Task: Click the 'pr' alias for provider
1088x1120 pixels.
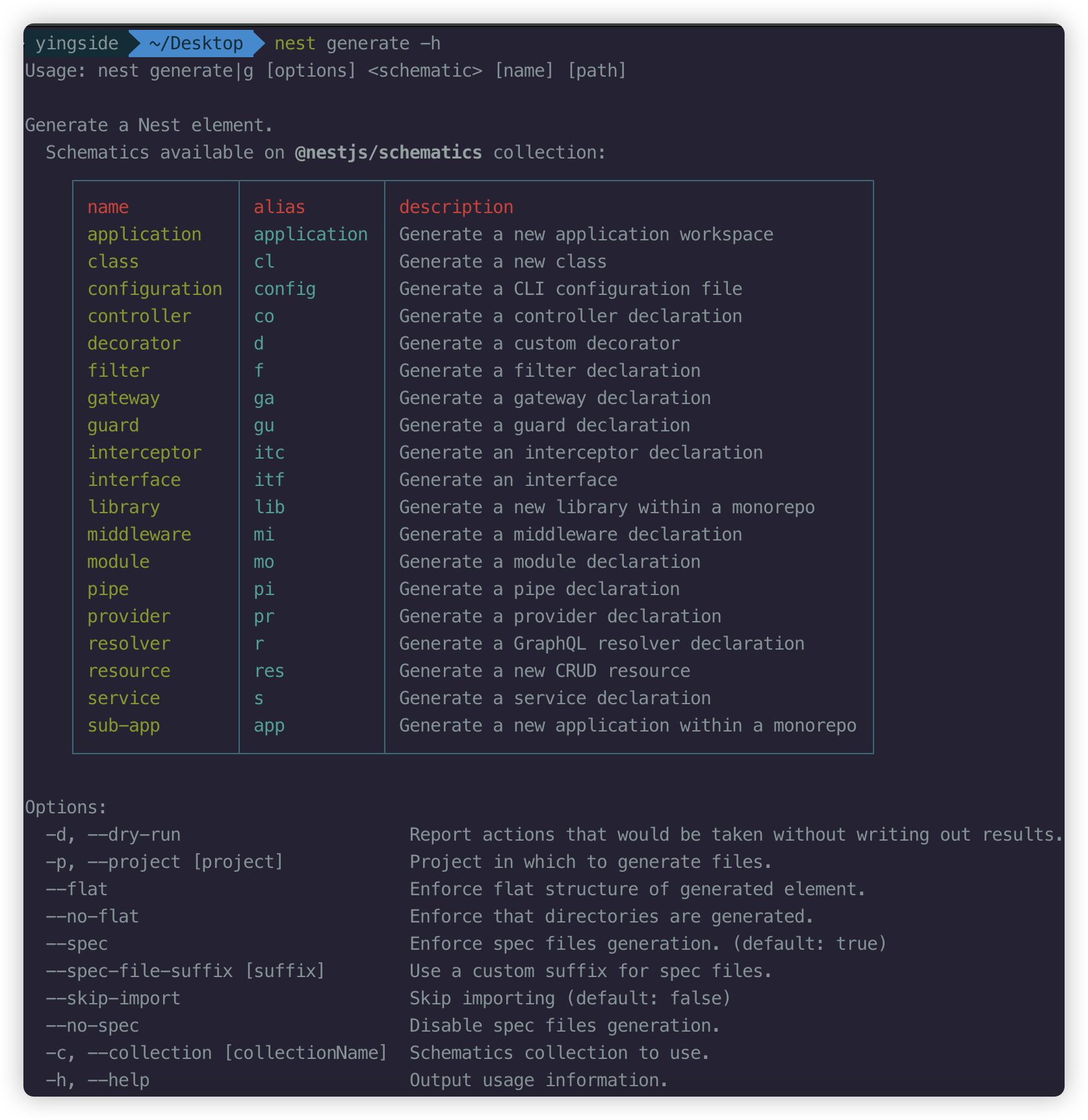Action: pyautogui.click(x=264, y=617)
